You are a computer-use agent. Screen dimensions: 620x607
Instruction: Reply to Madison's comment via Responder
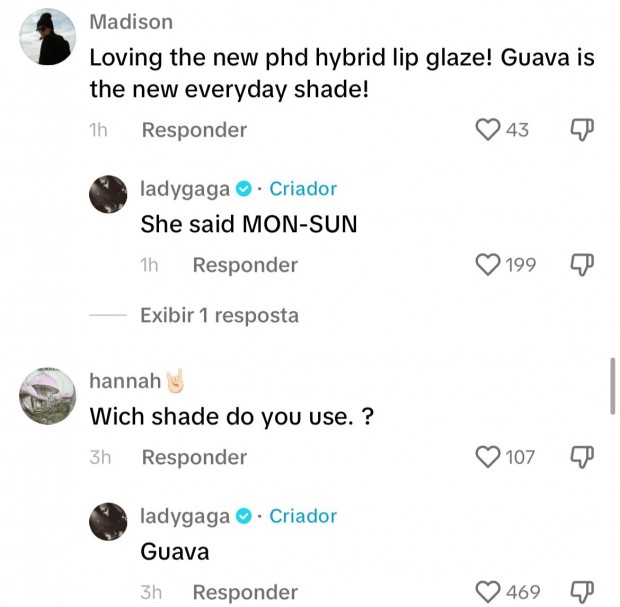click(x=194, y=130)
